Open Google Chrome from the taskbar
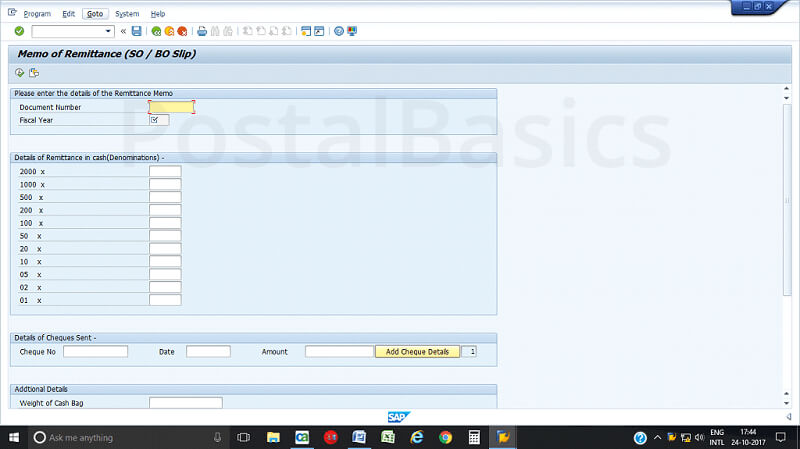 [x=445, y=437]
